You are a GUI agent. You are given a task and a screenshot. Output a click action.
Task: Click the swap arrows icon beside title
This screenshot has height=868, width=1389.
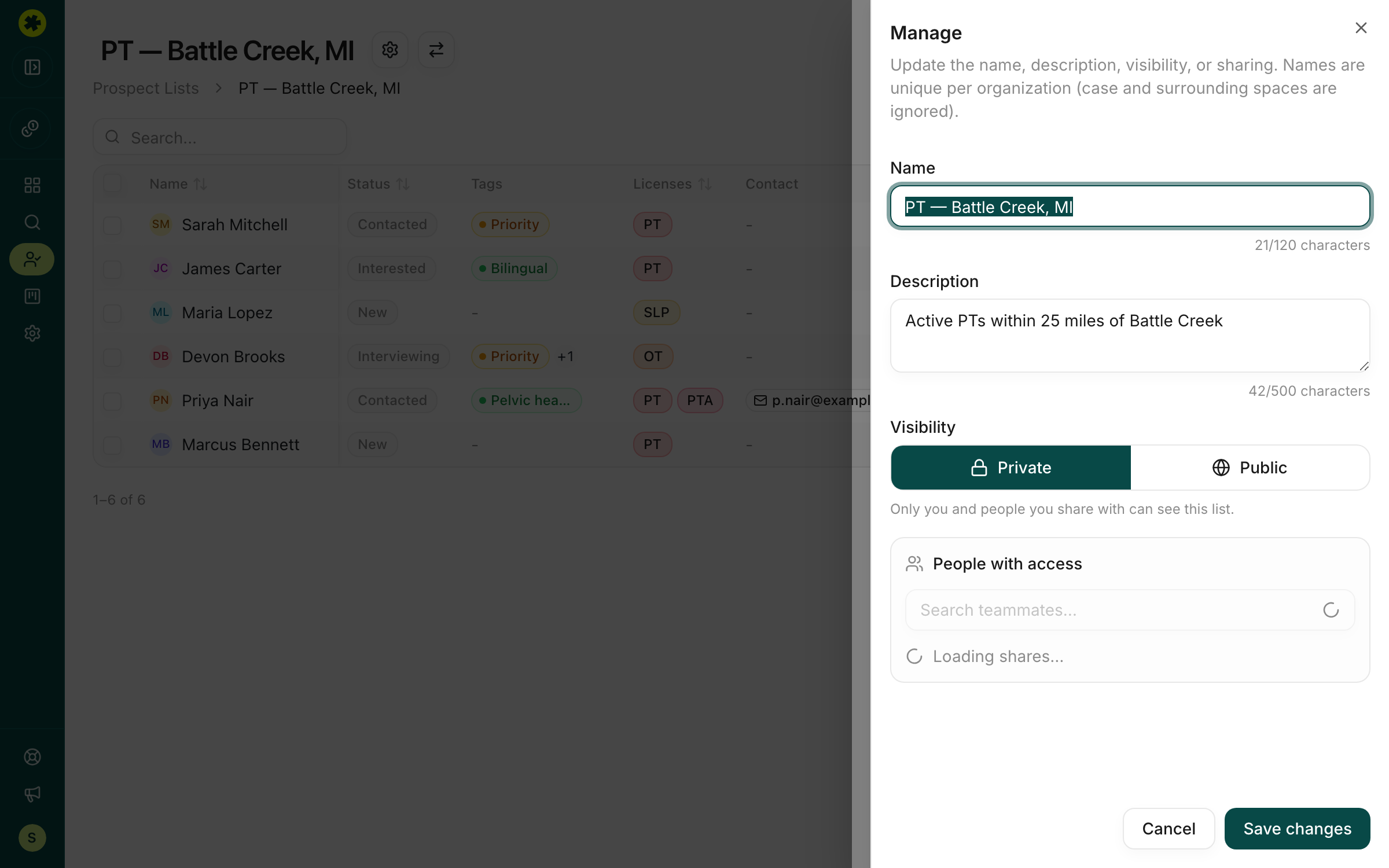tap(436, 50)
